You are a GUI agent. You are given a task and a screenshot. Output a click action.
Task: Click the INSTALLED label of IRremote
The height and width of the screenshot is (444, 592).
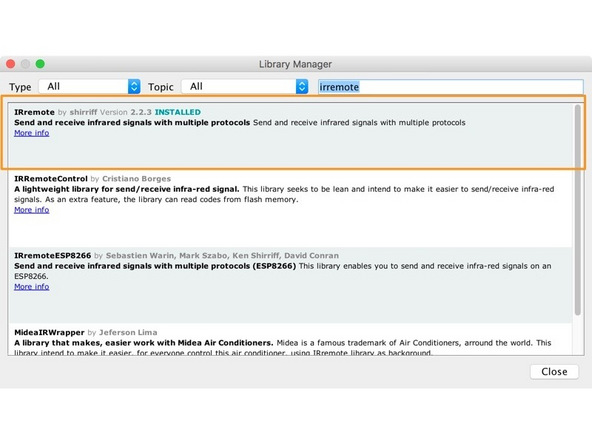tap(178, 112)
